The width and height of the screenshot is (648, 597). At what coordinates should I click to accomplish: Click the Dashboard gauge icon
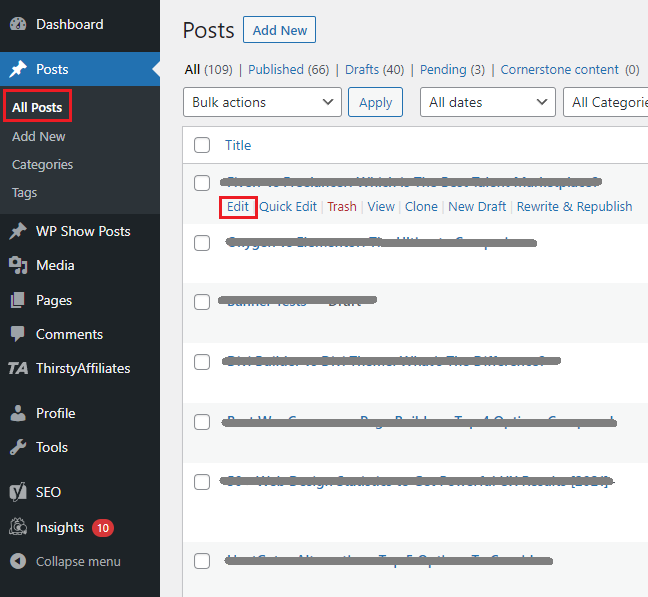[18, 24]
